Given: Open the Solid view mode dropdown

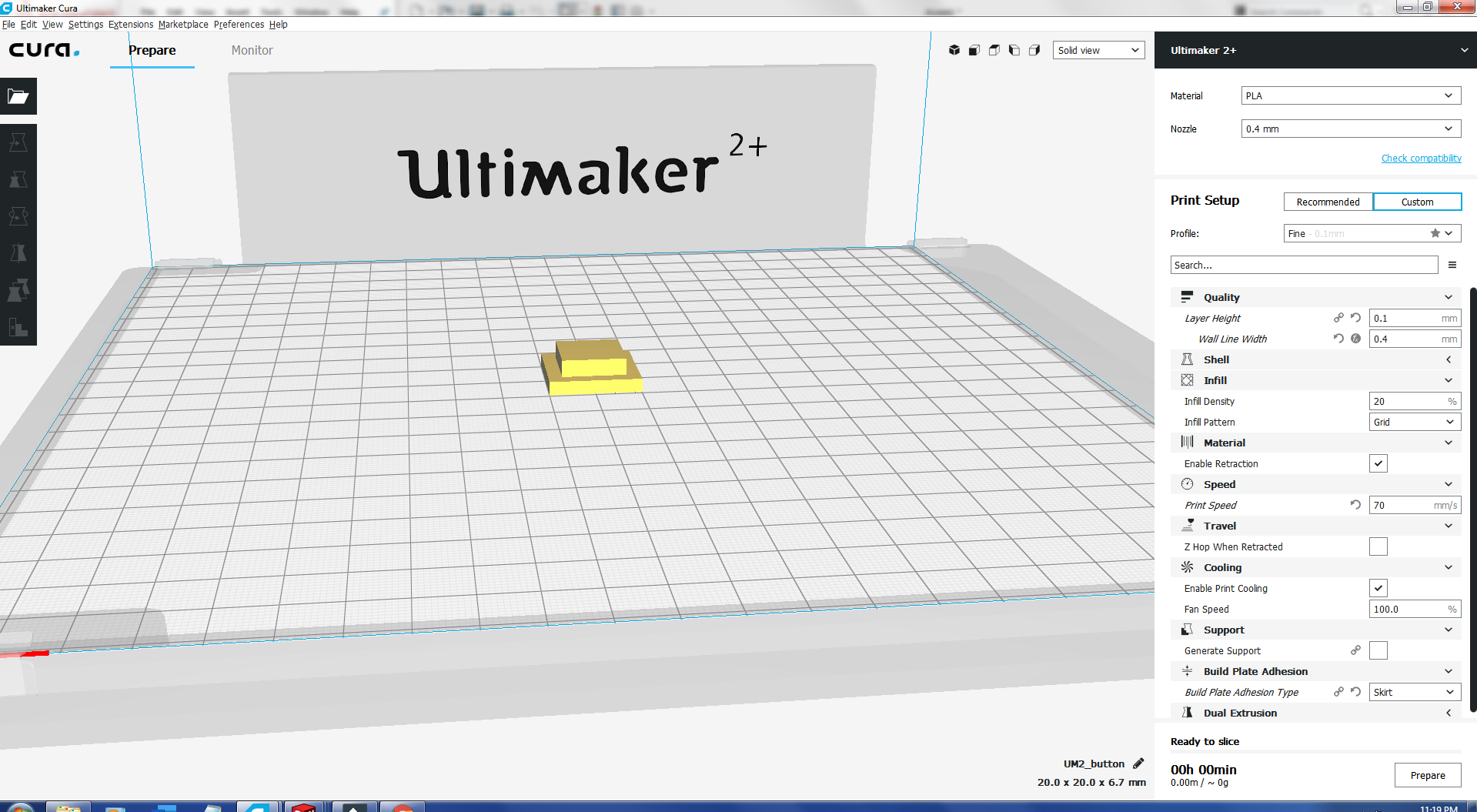Looking at the screenshot, I should [x=1098, y=50].
